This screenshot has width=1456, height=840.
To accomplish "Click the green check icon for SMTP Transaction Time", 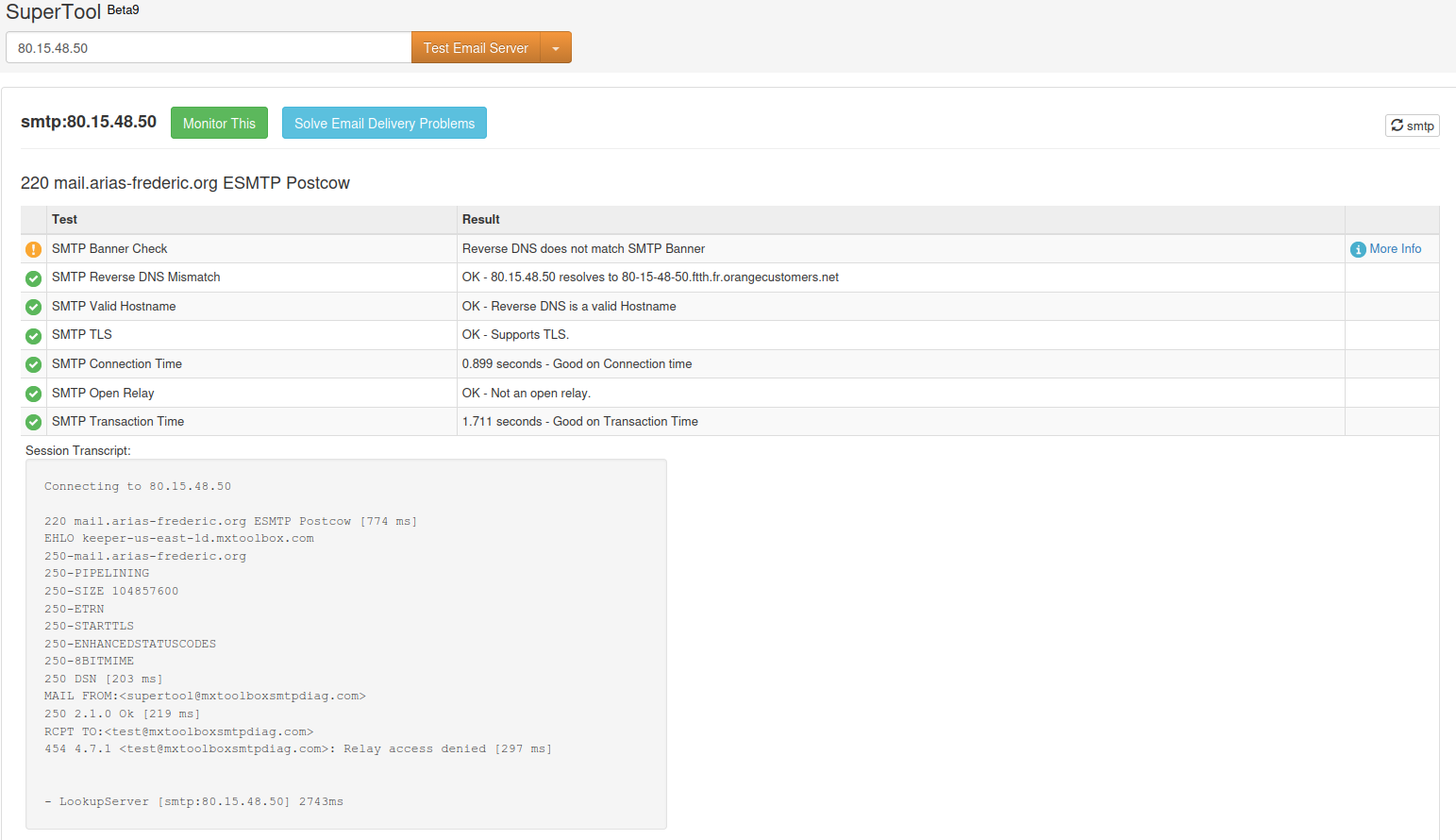I will 33,422.
